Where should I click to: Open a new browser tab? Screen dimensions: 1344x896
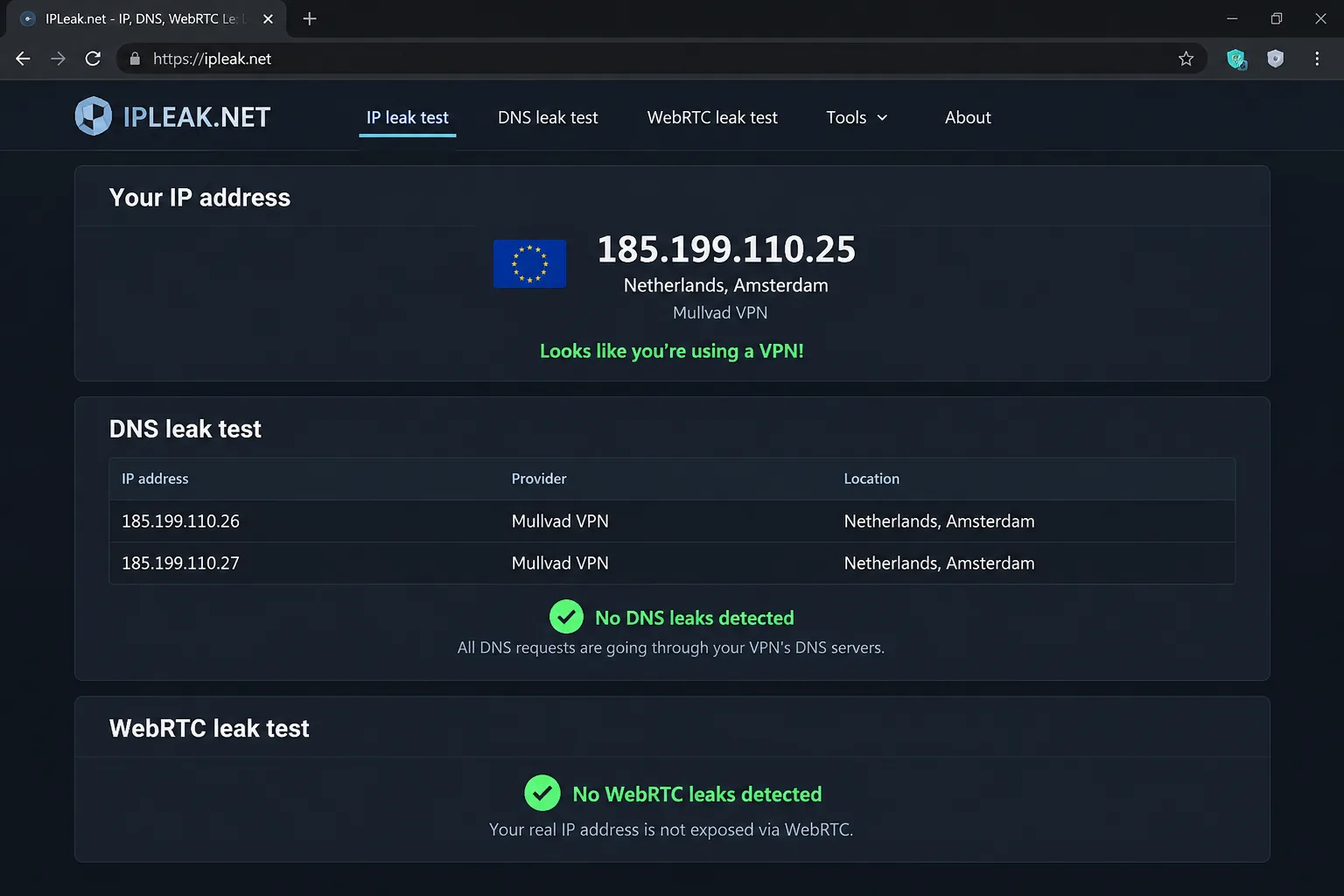click(309, 18)
